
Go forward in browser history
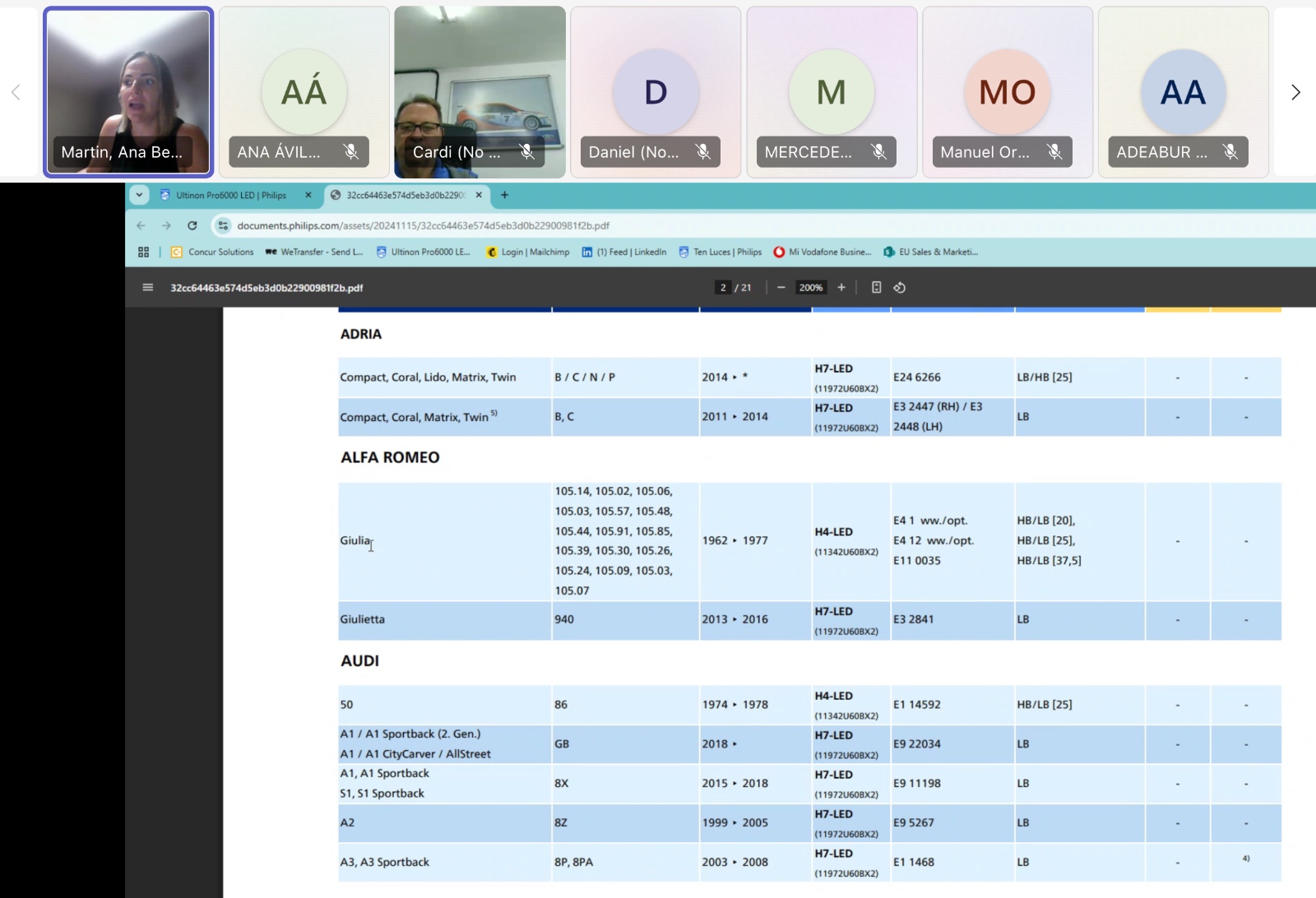pos(166,225)
